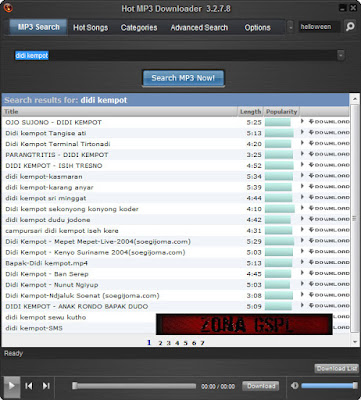Open the search query history dropdown
361x400 pixels.
pyautogui.click(x=340, y=55)
